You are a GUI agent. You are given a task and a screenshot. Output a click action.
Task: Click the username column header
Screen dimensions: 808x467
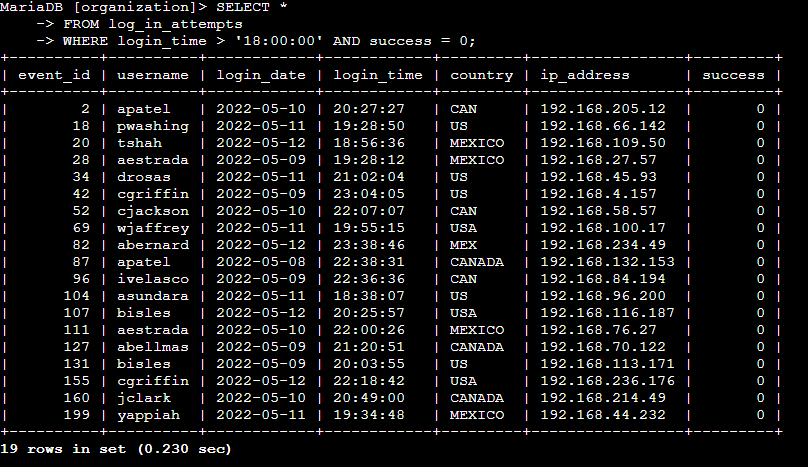(x=152, y=75)
